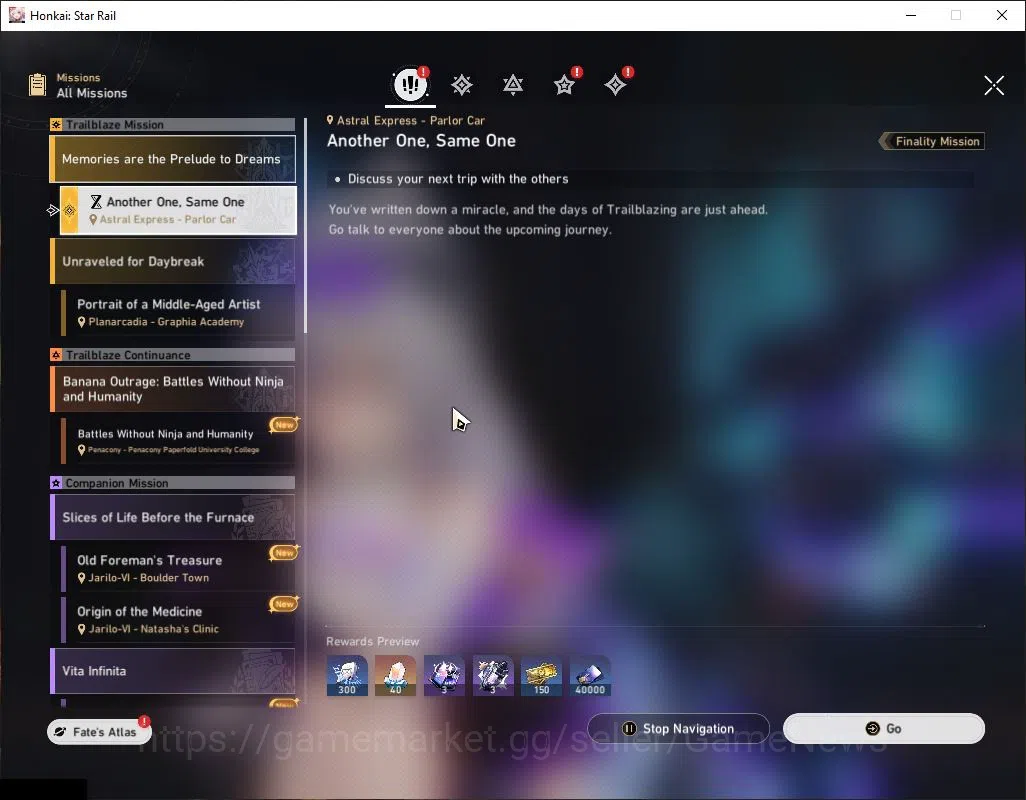Screen dimensions: 1026x800
Task: Click the Missions clipboard icon
Action: [x=37, y=85]
